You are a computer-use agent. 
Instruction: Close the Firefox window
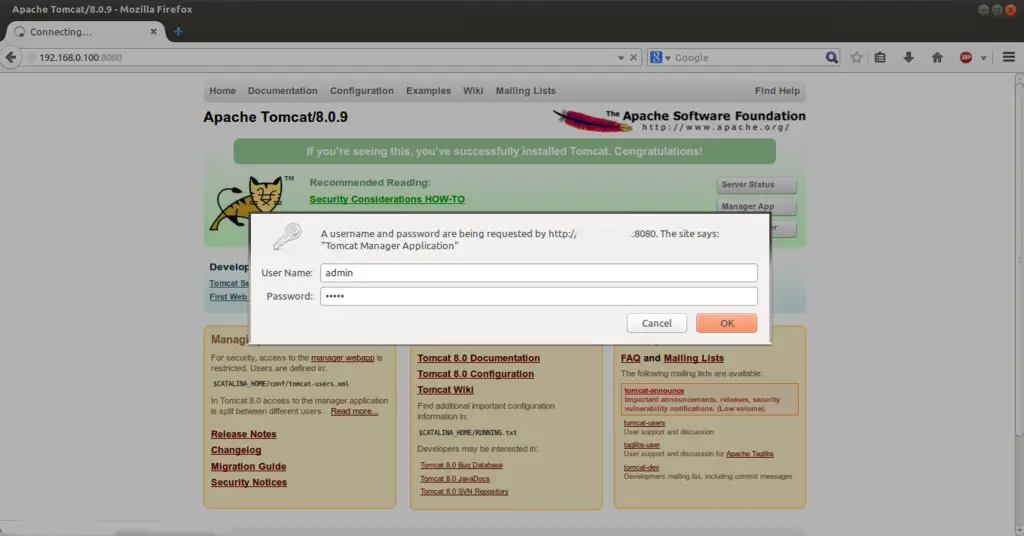click(1010, 9)
